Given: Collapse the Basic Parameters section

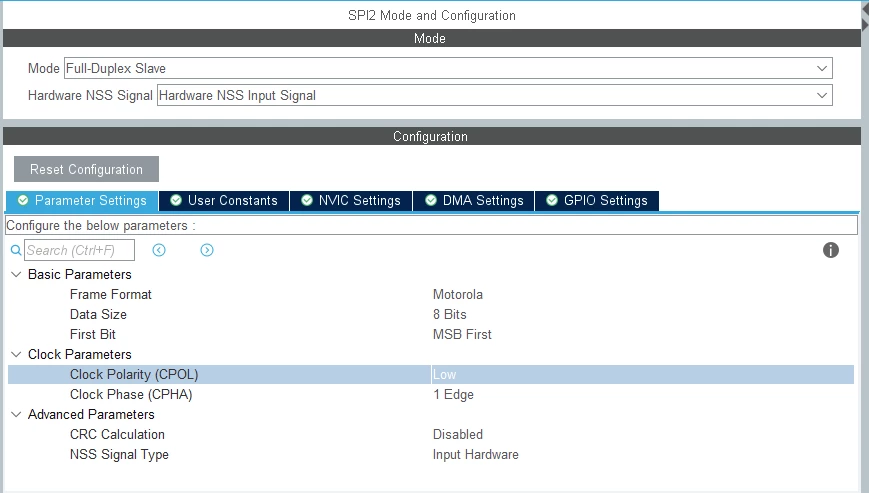Looking at the screenshot, I should point(17,274).
